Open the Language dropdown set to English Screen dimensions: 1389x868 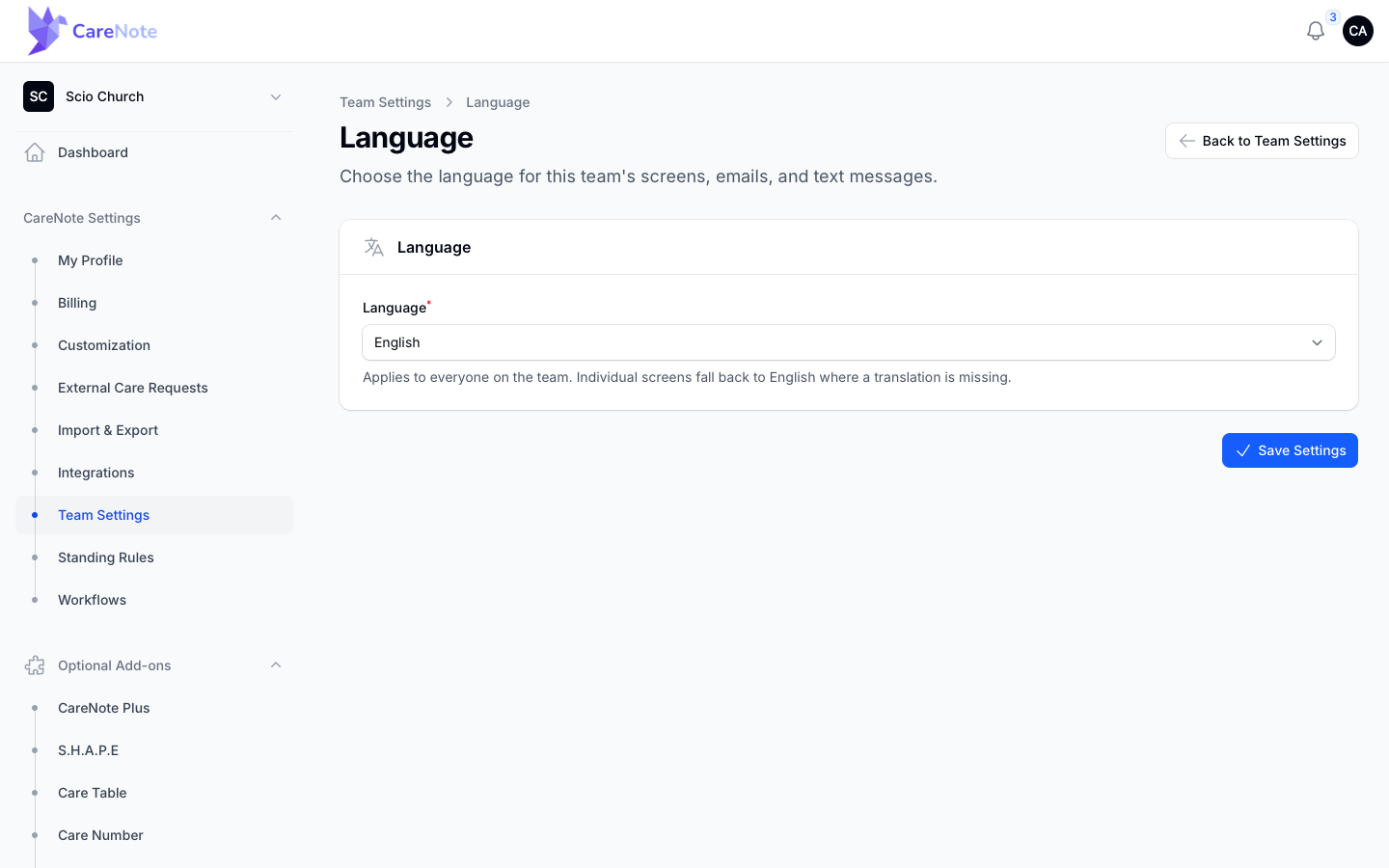coord(849,342)
